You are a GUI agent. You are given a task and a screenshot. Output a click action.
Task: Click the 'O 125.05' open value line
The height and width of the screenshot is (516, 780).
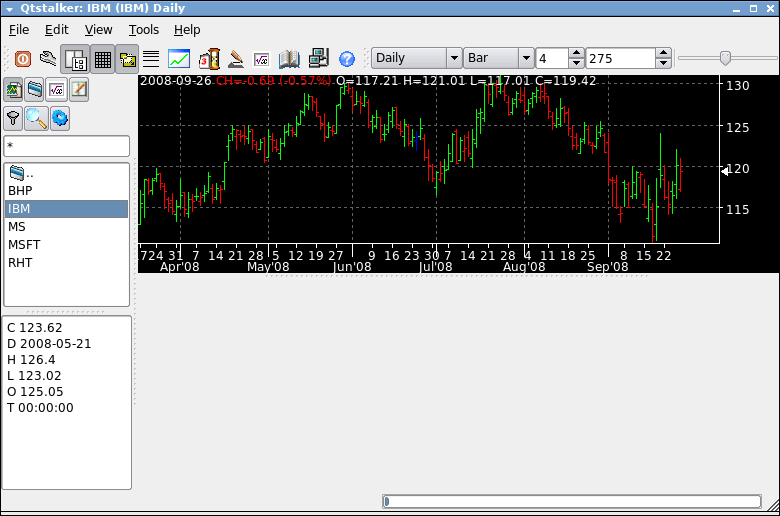click(x=35, y=392)
